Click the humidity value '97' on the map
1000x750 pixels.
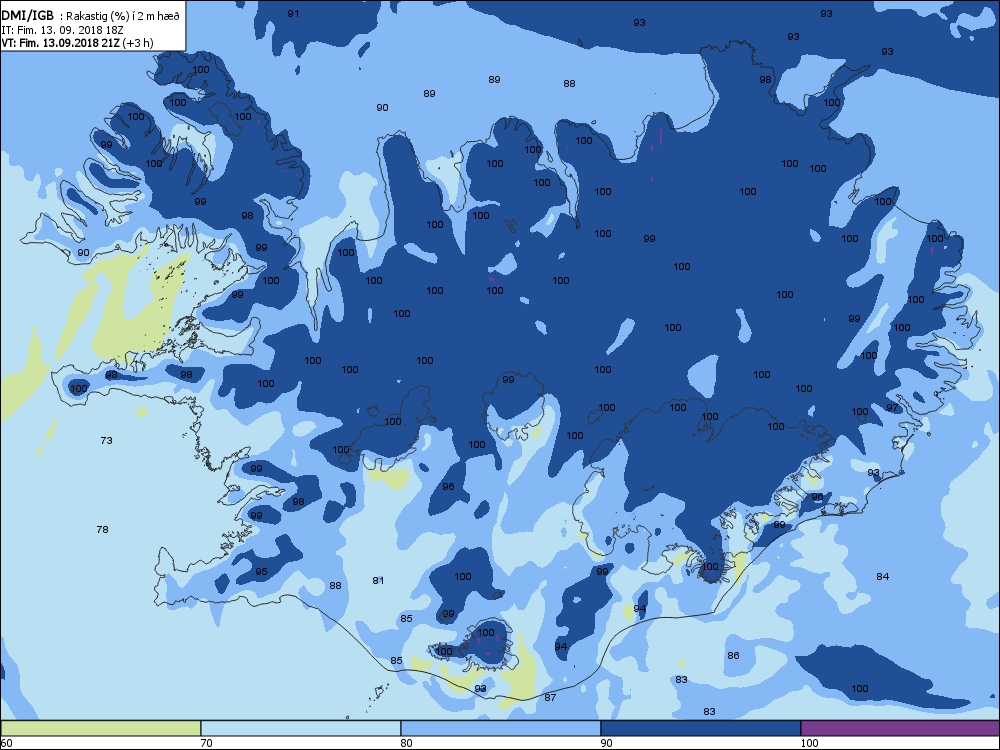pyautogui.click(x=892, y=408)
